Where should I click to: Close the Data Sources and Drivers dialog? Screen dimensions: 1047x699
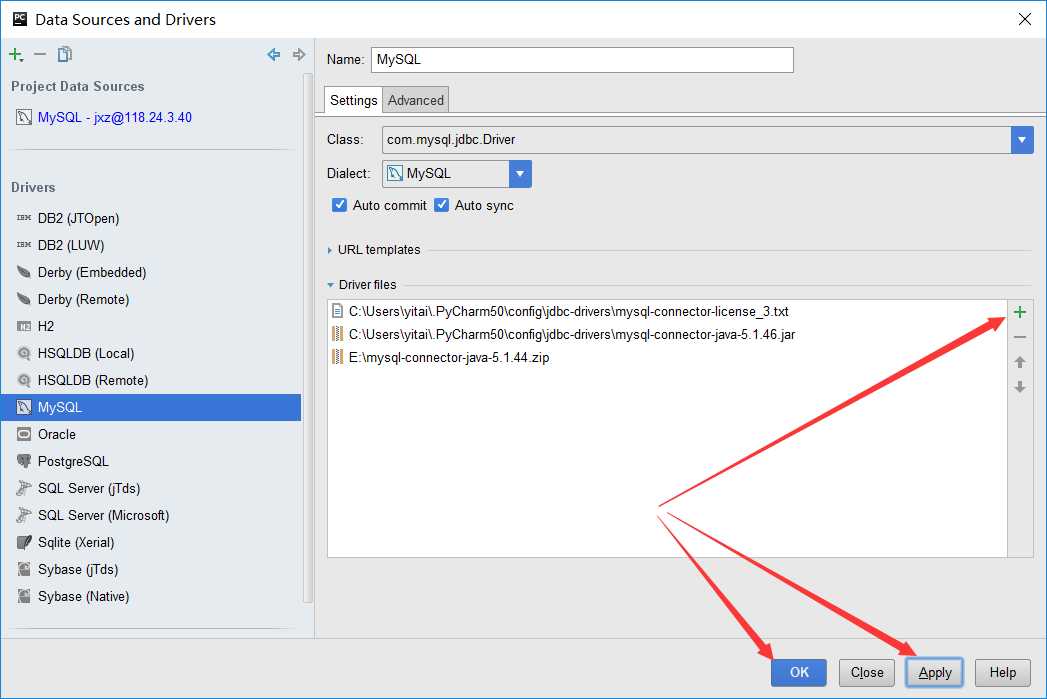(x=1025, y=19)
